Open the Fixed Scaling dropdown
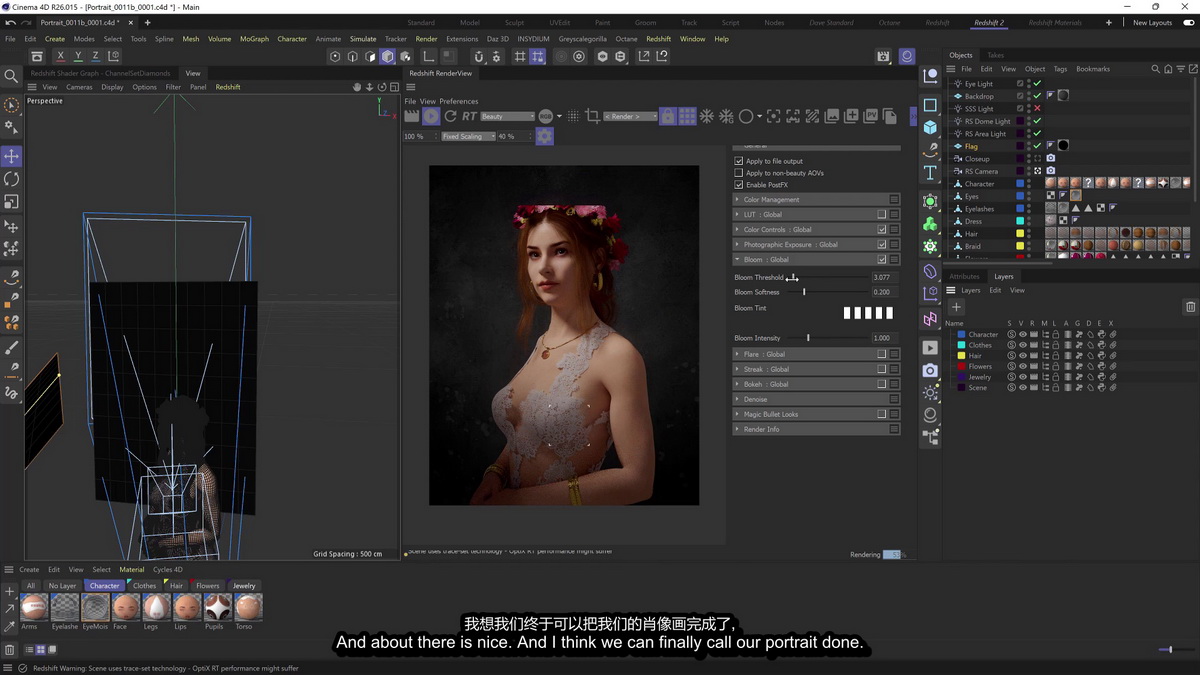1200x675 pixels. click(468, 136)
